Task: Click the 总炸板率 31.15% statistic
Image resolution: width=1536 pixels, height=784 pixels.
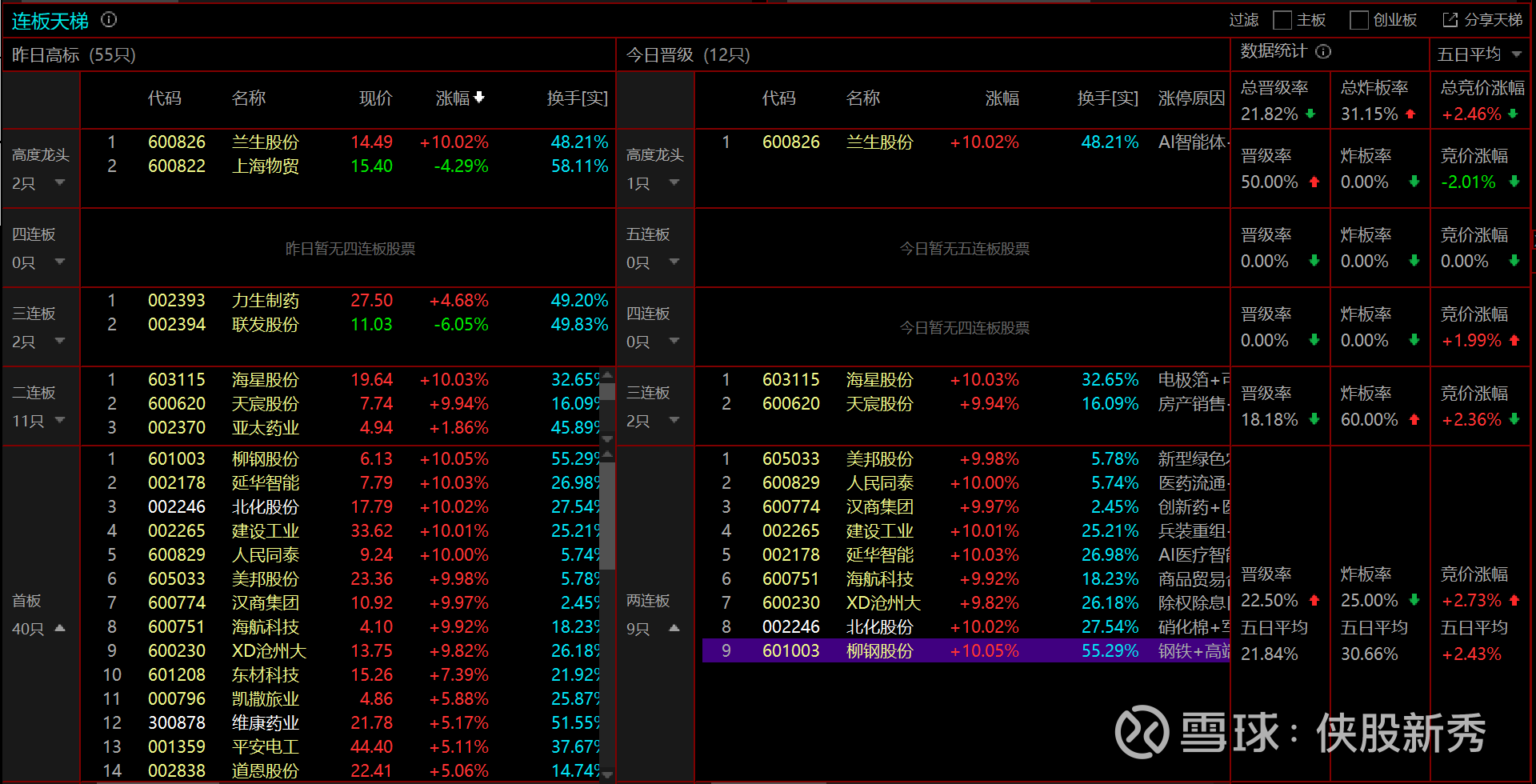Action: (1378, 101)
